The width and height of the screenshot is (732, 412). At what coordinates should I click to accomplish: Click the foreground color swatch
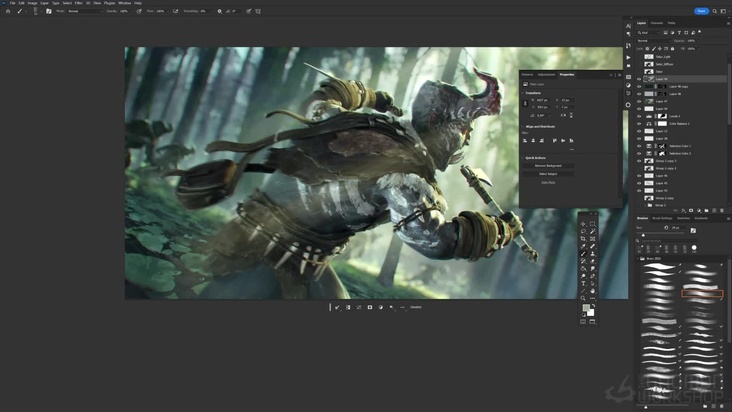tap(586, 307)
